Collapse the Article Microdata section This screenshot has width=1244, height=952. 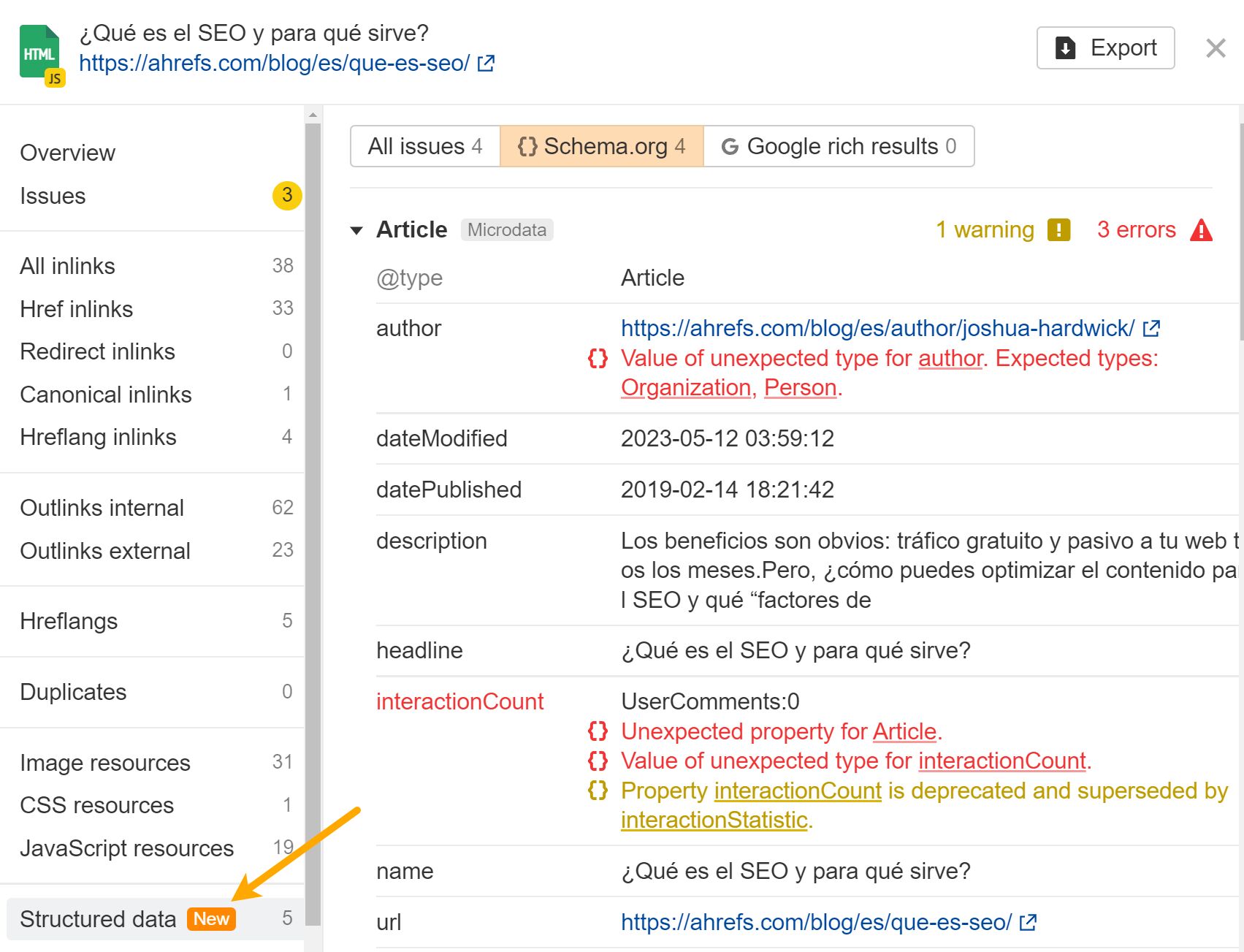coord(356,229)
